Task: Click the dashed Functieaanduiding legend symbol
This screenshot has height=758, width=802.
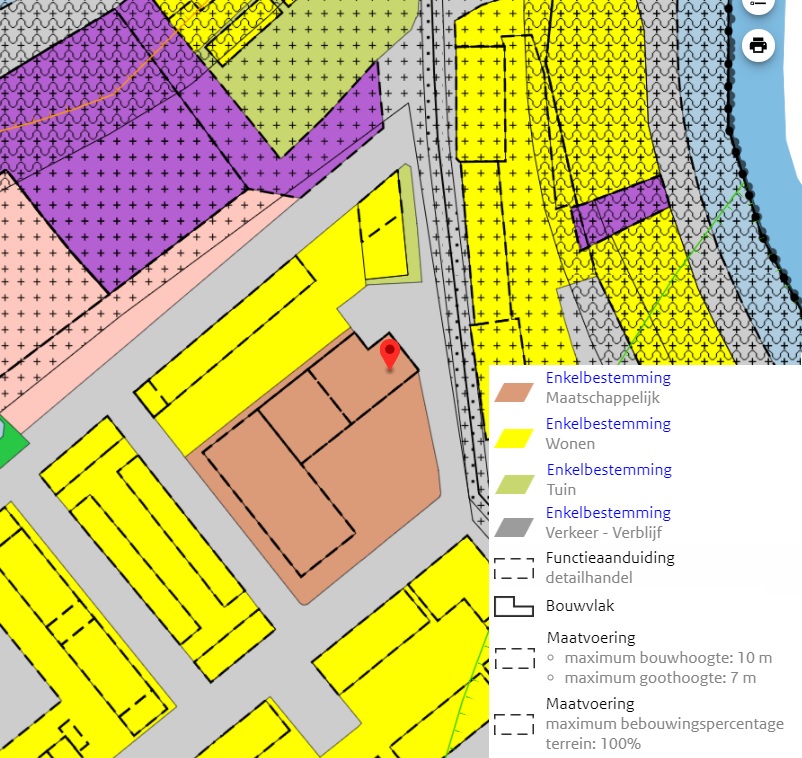Action: click(x=514, y=568)
